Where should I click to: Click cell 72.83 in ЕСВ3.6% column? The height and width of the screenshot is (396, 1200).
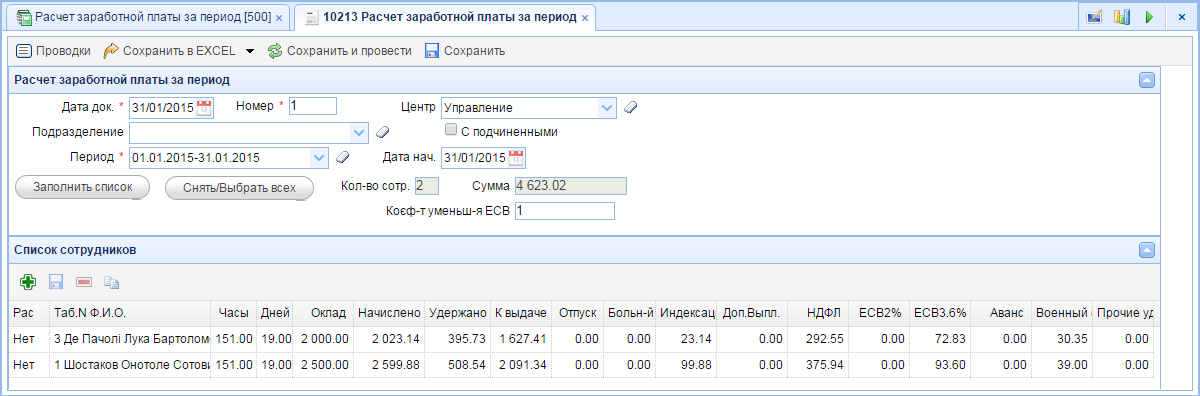pos(939,339)
